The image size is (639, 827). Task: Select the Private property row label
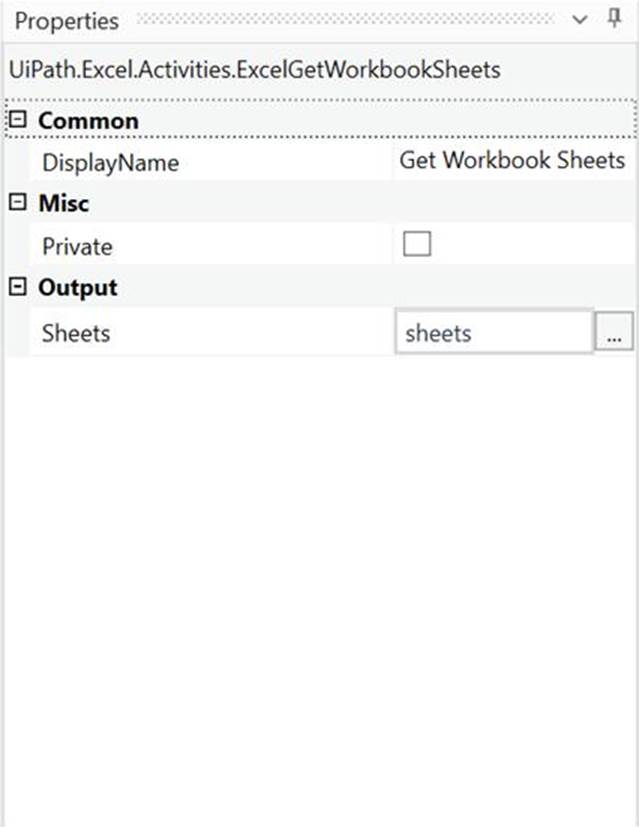[77, 247]
